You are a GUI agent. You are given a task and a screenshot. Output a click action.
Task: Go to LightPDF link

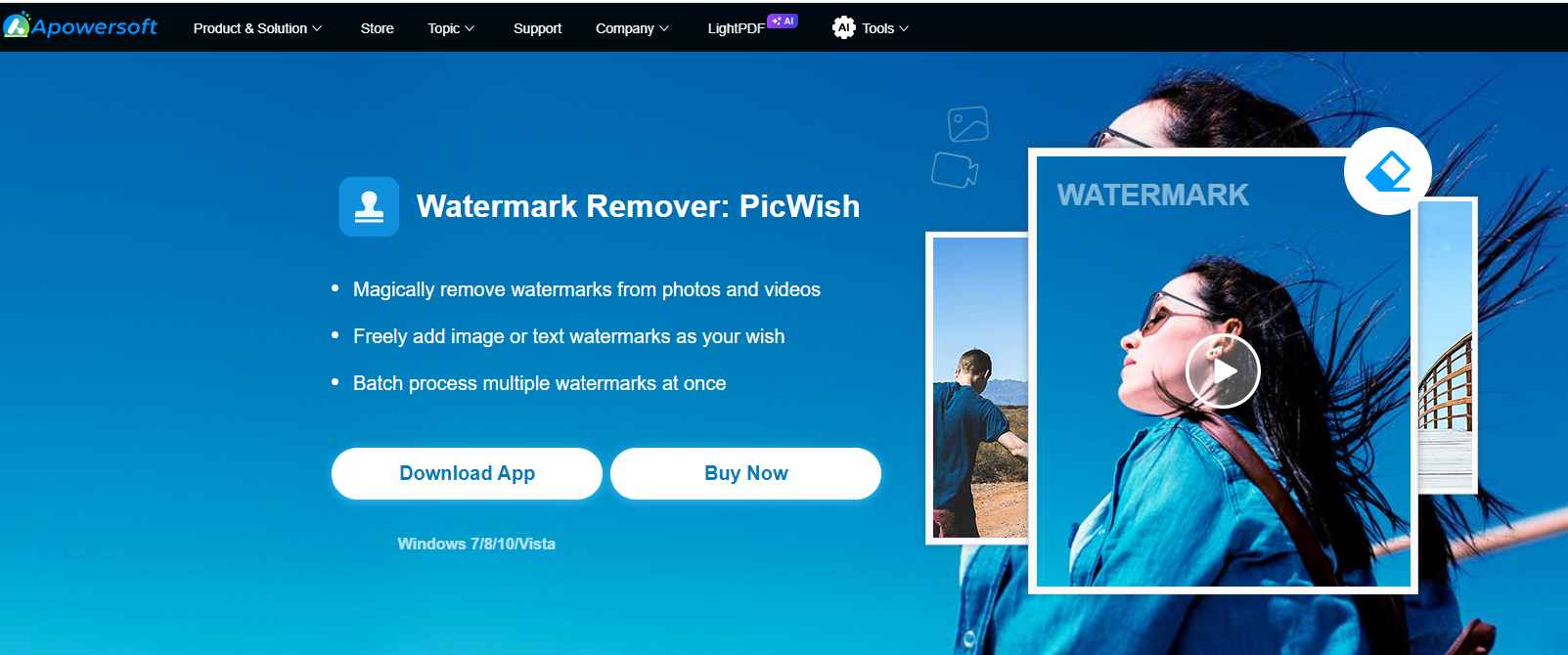tap(736, 28)
